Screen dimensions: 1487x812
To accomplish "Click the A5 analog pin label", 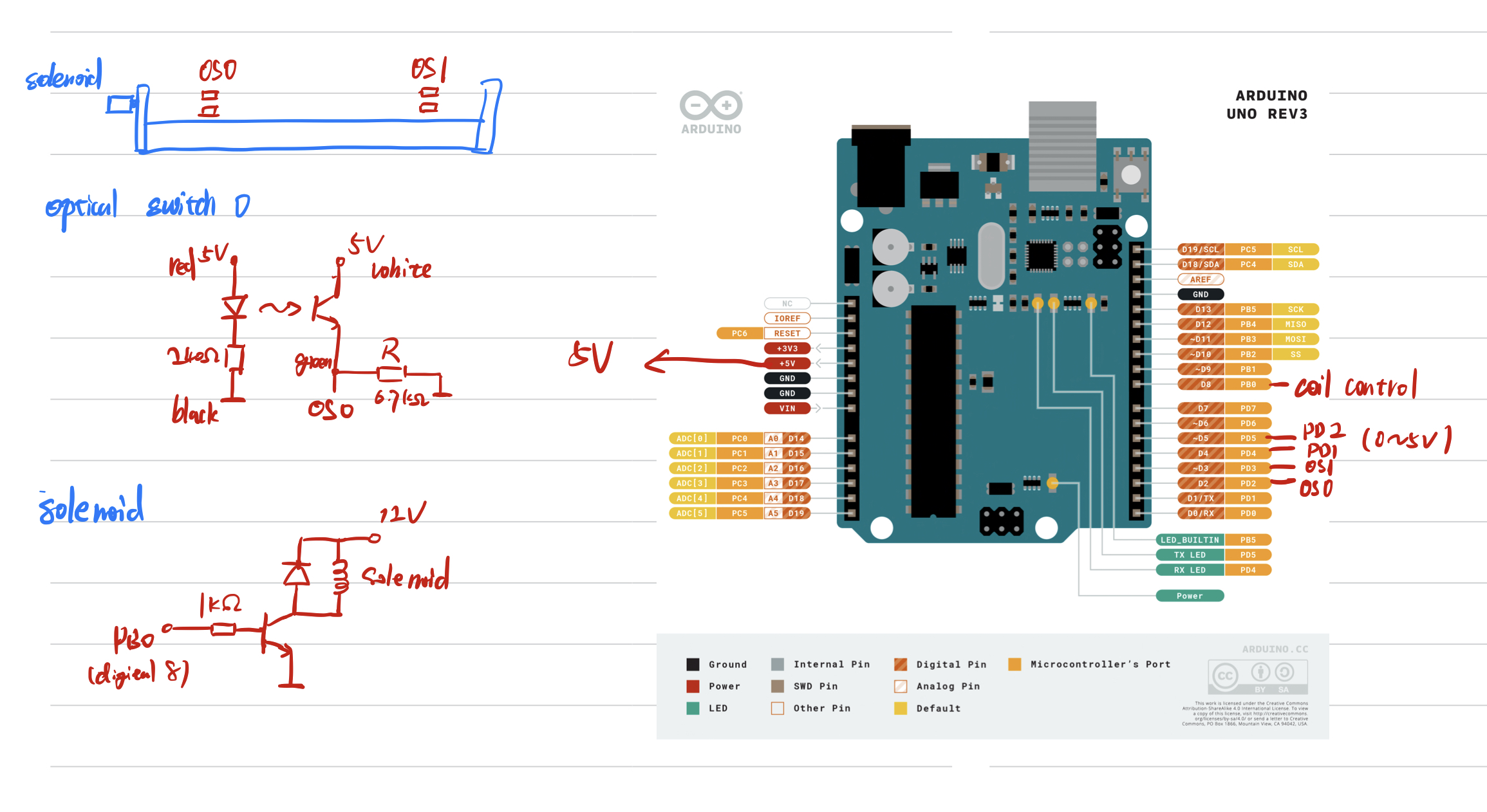I will 773,513.
